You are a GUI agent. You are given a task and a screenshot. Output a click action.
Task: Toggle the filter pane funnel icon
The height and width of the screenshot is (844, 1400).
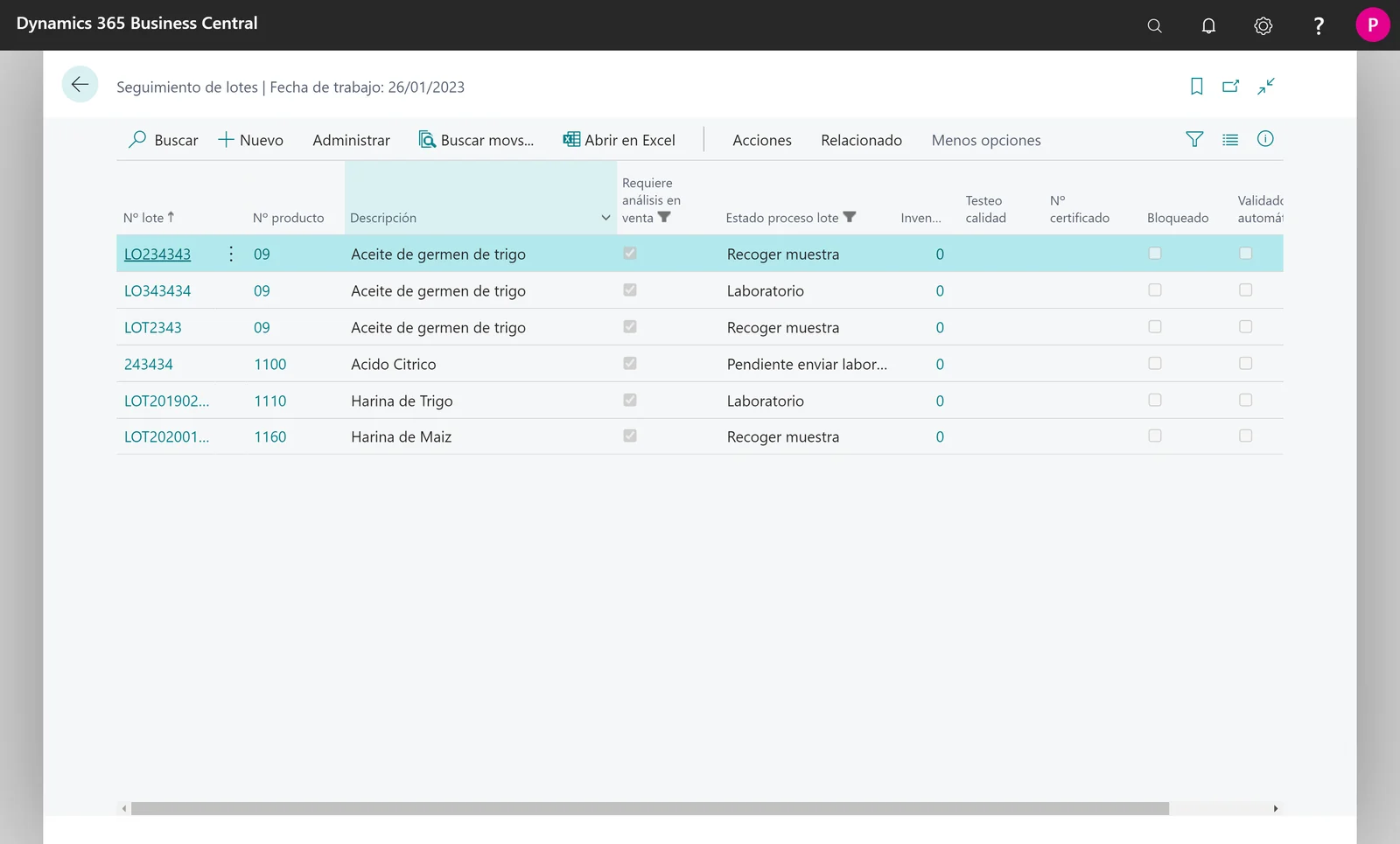point(1194,139)
